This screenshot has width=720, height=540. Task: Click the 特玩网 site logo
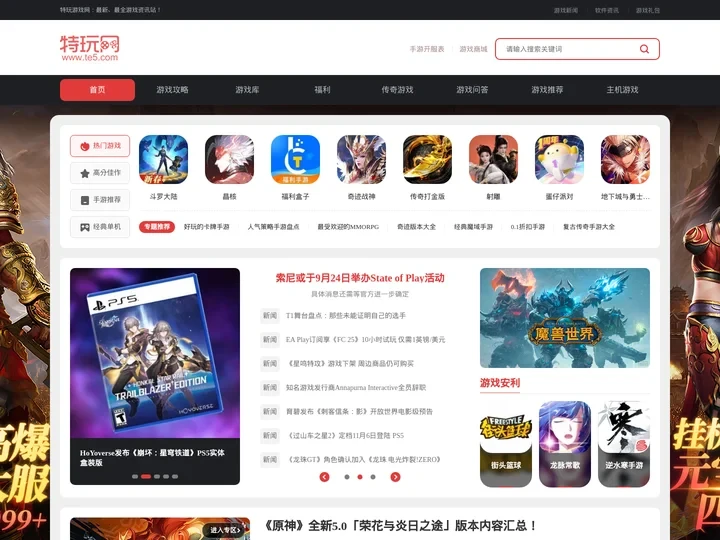pyautogui.click(x=90, y=48)
